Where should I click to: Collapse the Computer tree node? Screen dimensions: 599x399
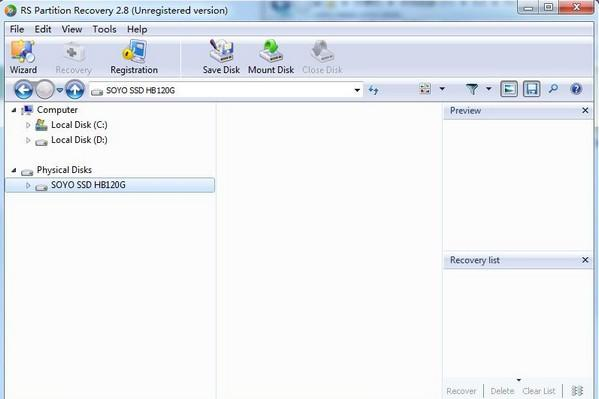coord(14,110)
